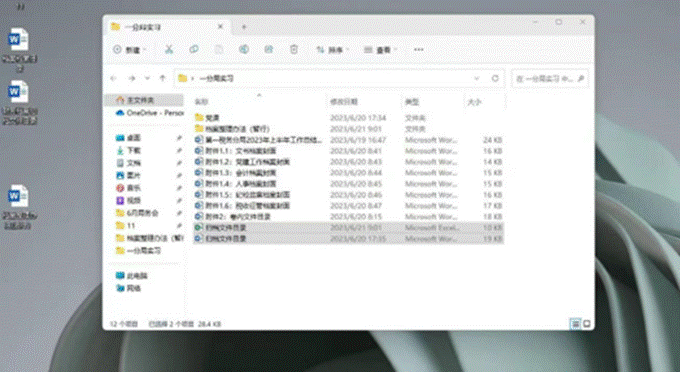Screen dimensions: 680x372
Task: Switch to large thumbnails view icon
Action: [586, 323]
